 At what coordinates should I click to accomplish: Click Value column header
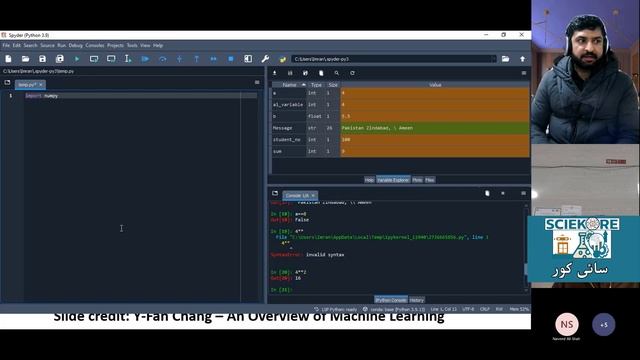click(435, 85)
